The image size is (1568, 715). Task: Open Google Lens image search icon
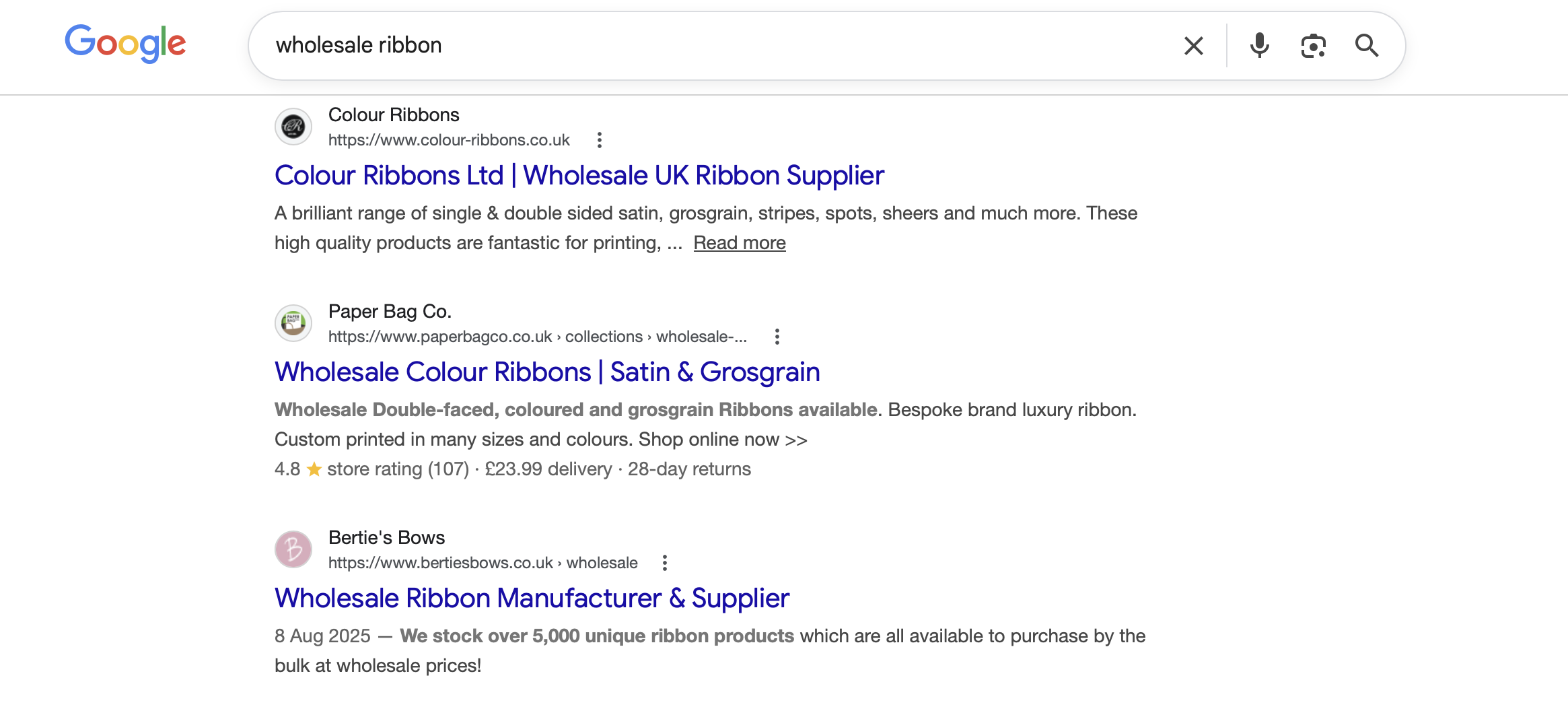pos(1313,46)
